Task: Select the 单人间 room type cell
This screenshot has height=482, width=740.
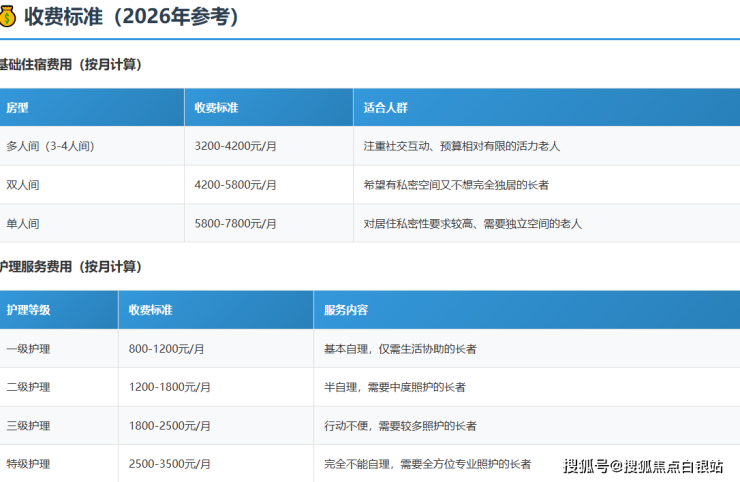Action: click(x=23, y=224)
